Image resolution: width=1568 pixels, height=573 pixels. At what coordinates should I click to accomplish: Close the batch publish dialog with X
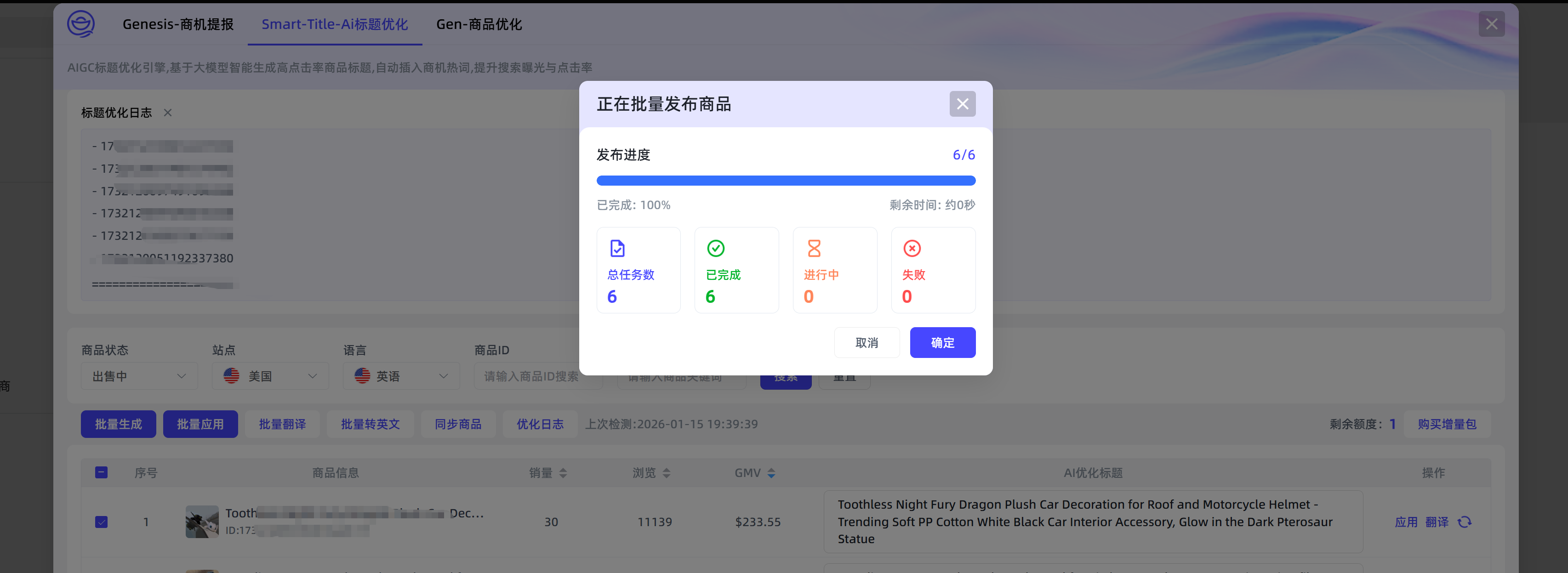click(x=962, y=104)
